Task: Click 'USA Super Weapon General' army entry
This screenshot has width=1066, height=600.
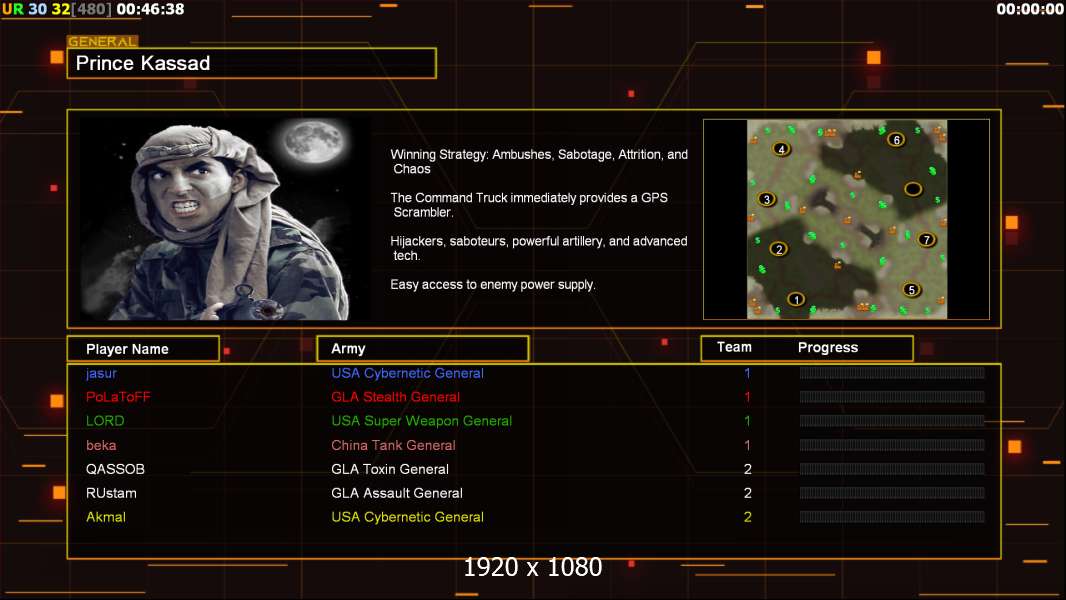Action: (x=422, y=421)
